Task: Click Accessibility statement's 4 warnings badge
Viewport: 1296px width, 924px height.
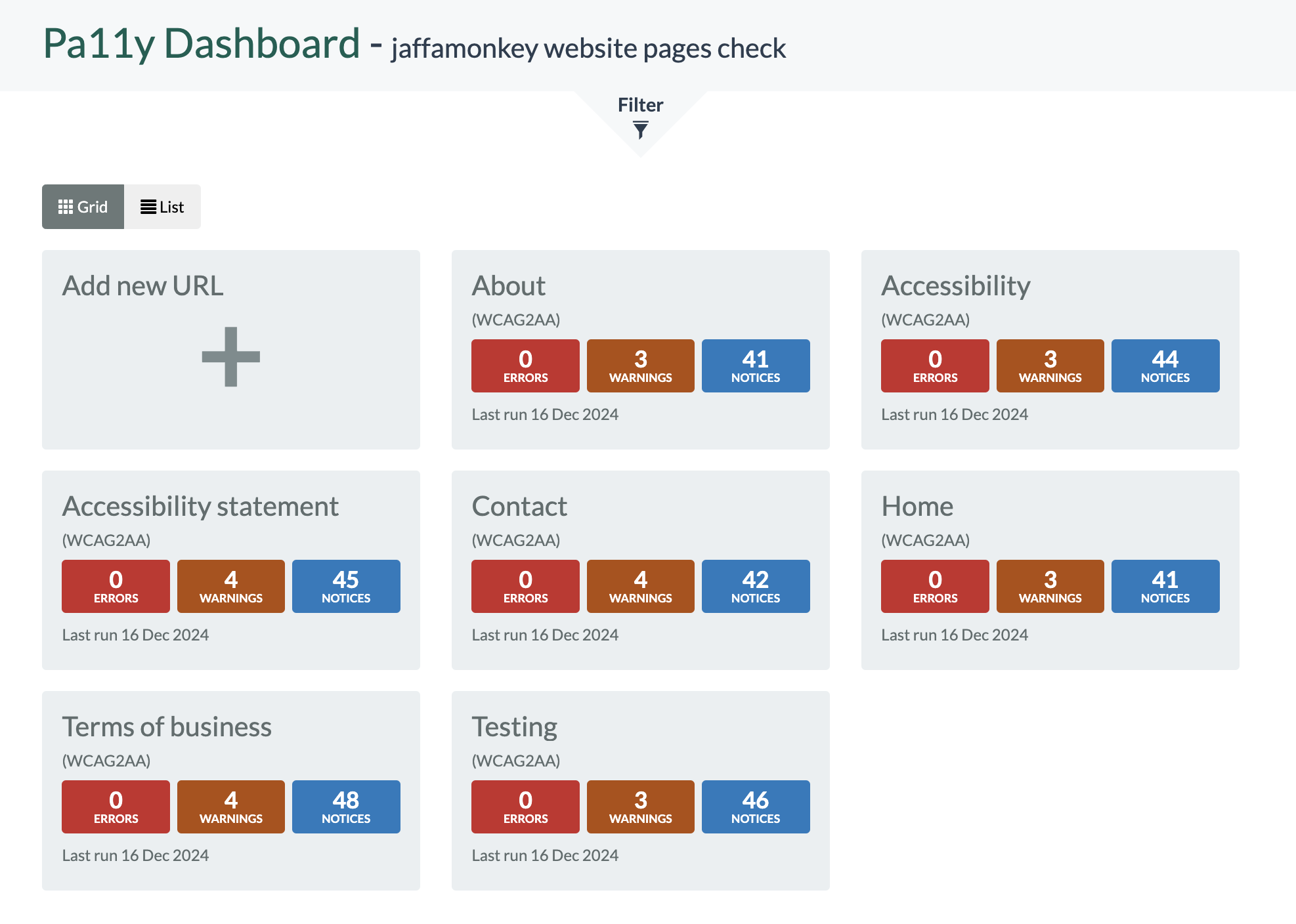Action: [x=231, y=586]
